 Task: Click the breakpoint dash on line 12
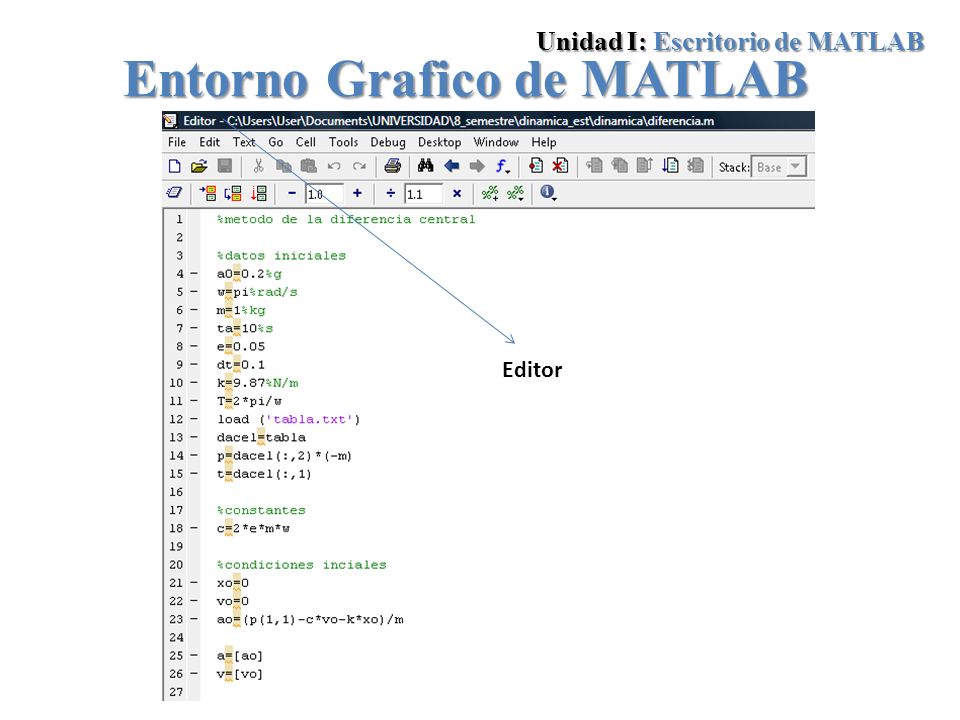(194, 419)
